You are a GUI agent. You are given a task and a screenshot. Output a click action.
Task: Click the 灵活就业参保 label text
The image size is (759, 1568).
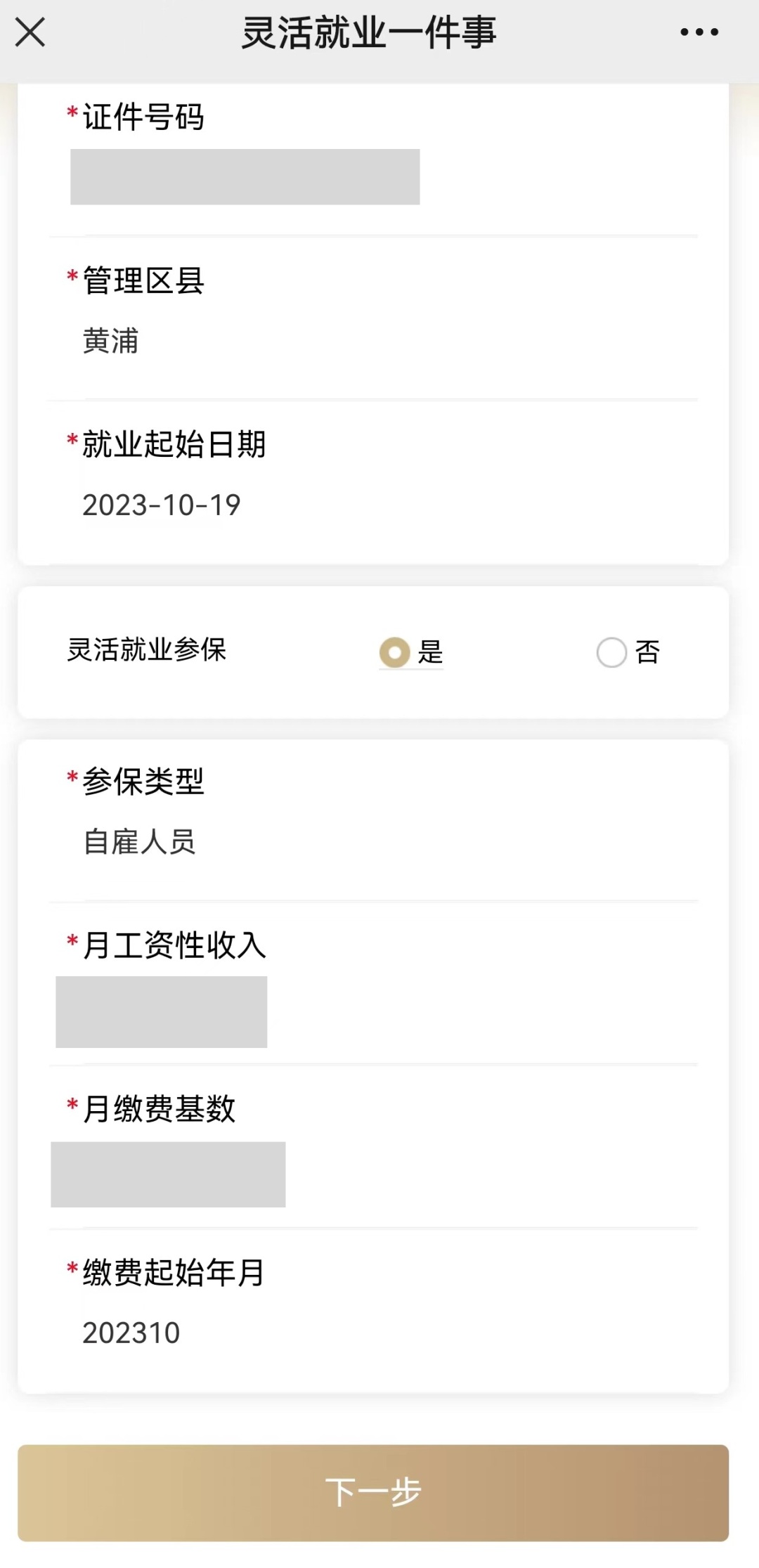[x=147, y=650]
